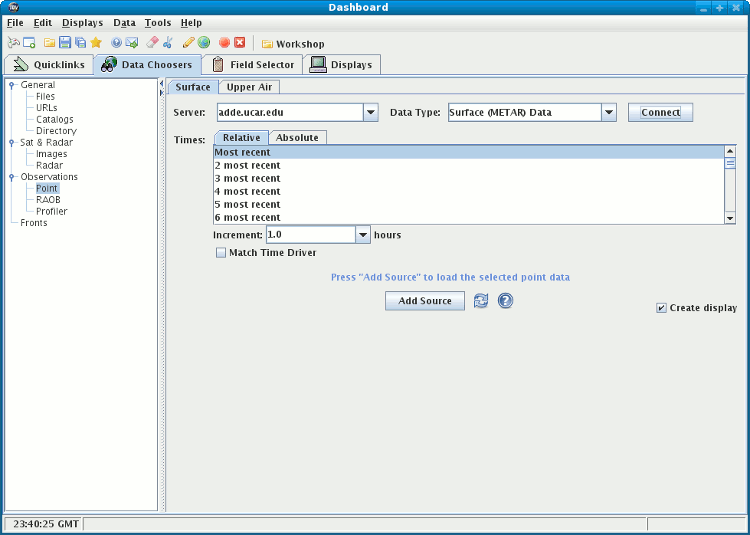Click the blue floppy disk save icon

(65, 43)
